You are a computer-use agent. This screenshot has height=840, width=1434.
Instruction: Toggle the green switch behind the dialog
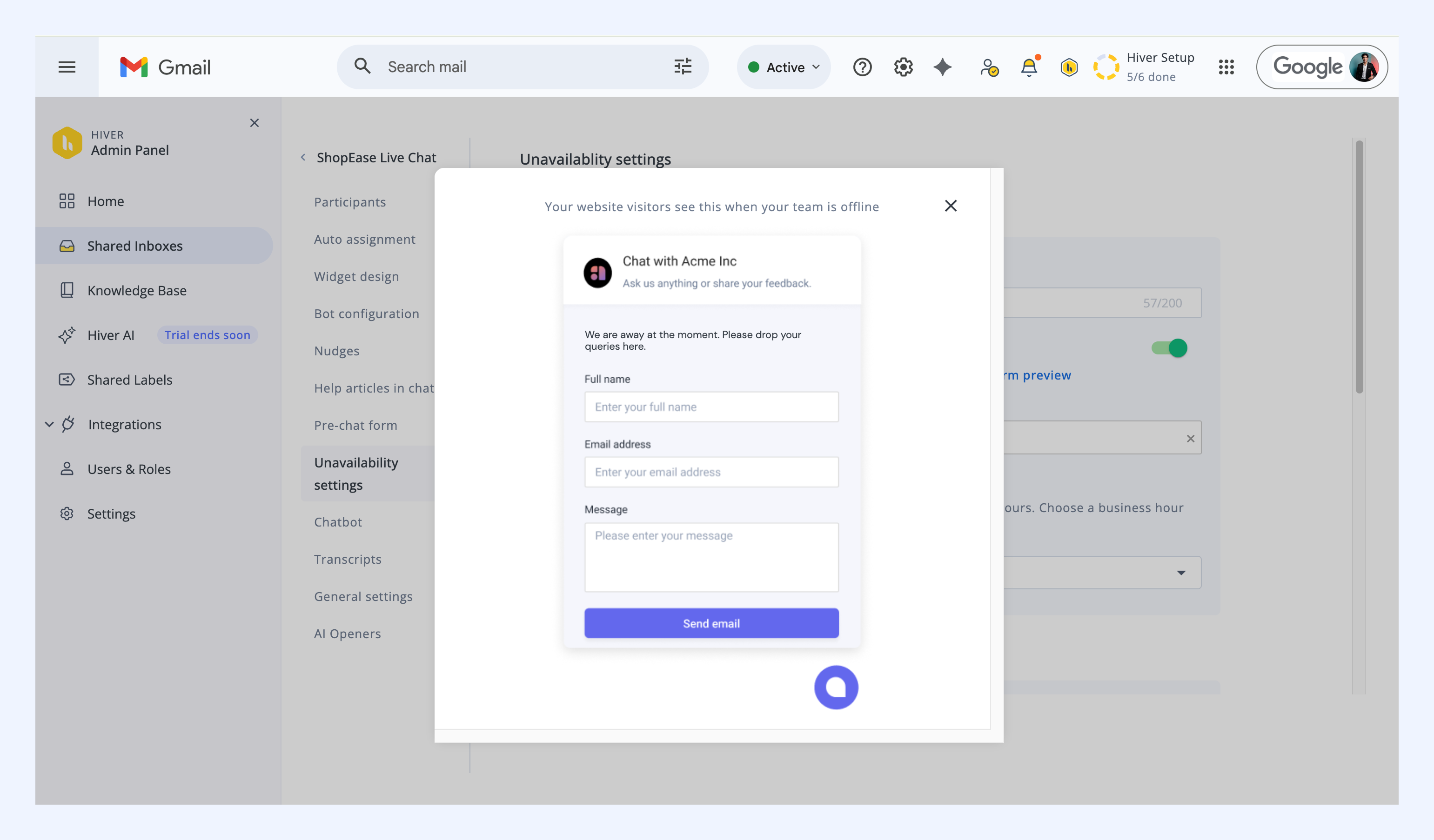tap(1169, 348)
